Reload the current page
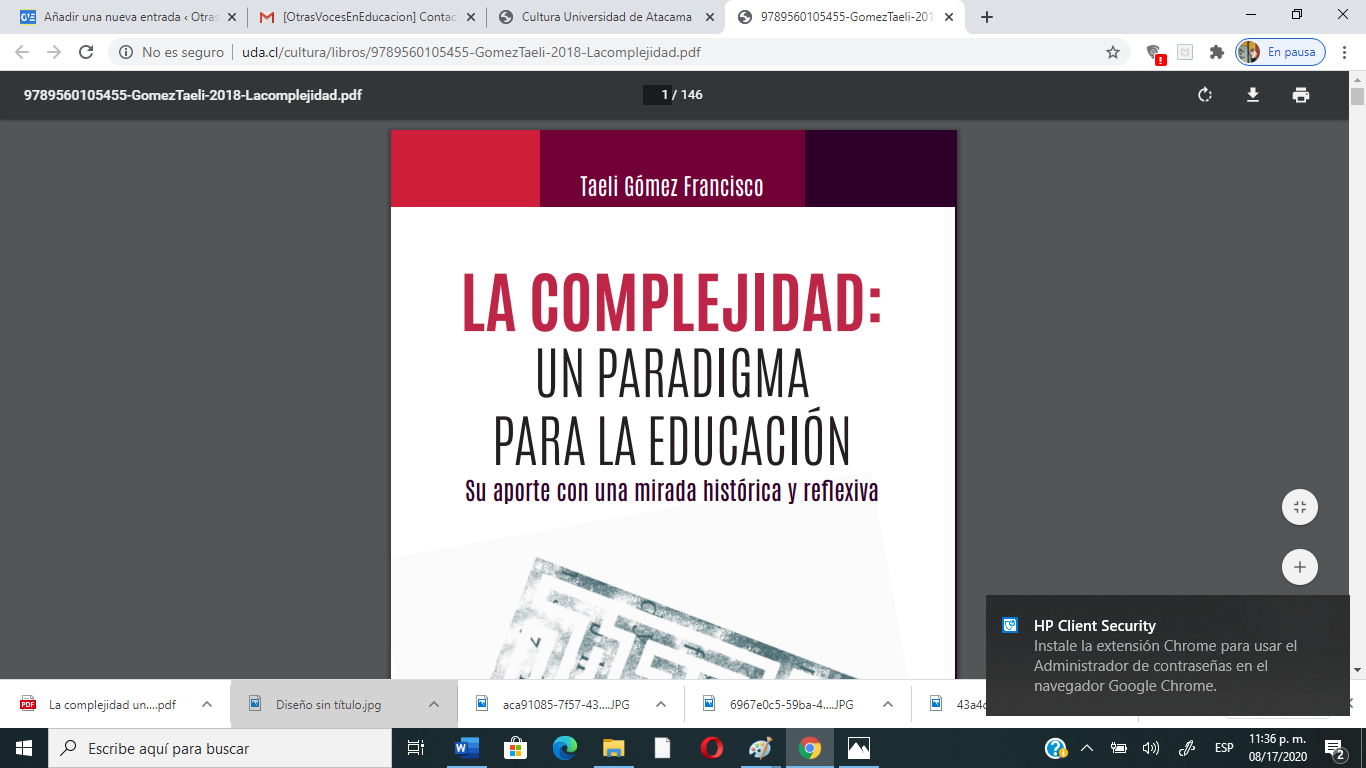The width and height of the screenshot is (1366, 768). (86, 52)
